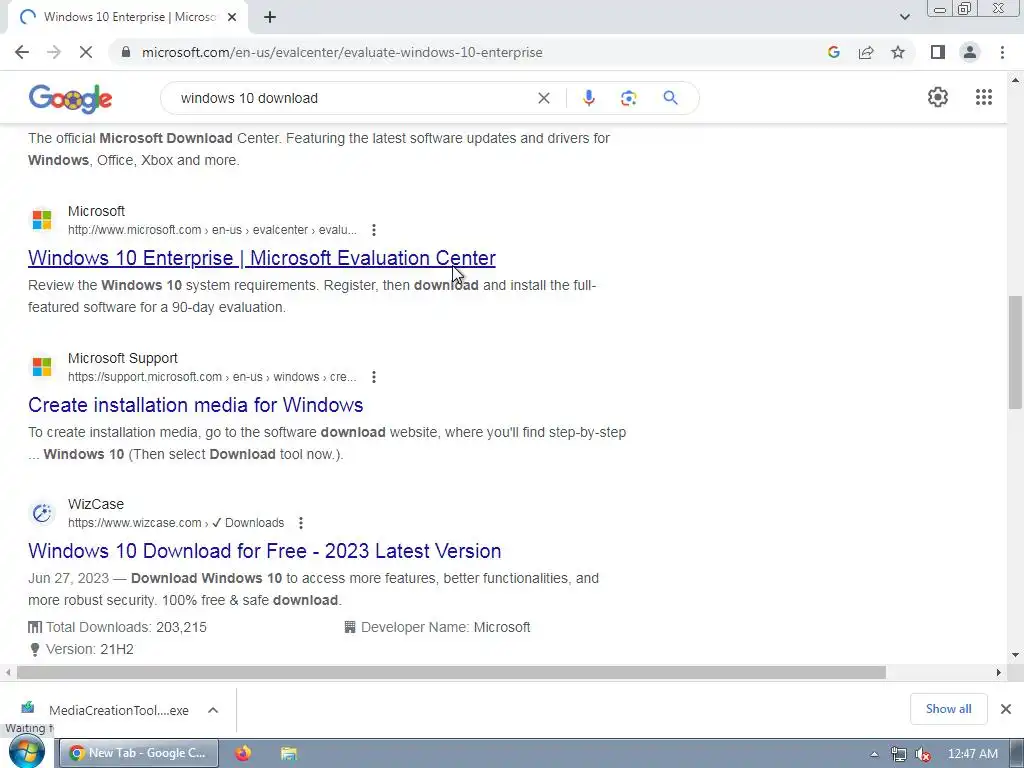
Task: Open the Windows Start menu
Action: (27, 752)
